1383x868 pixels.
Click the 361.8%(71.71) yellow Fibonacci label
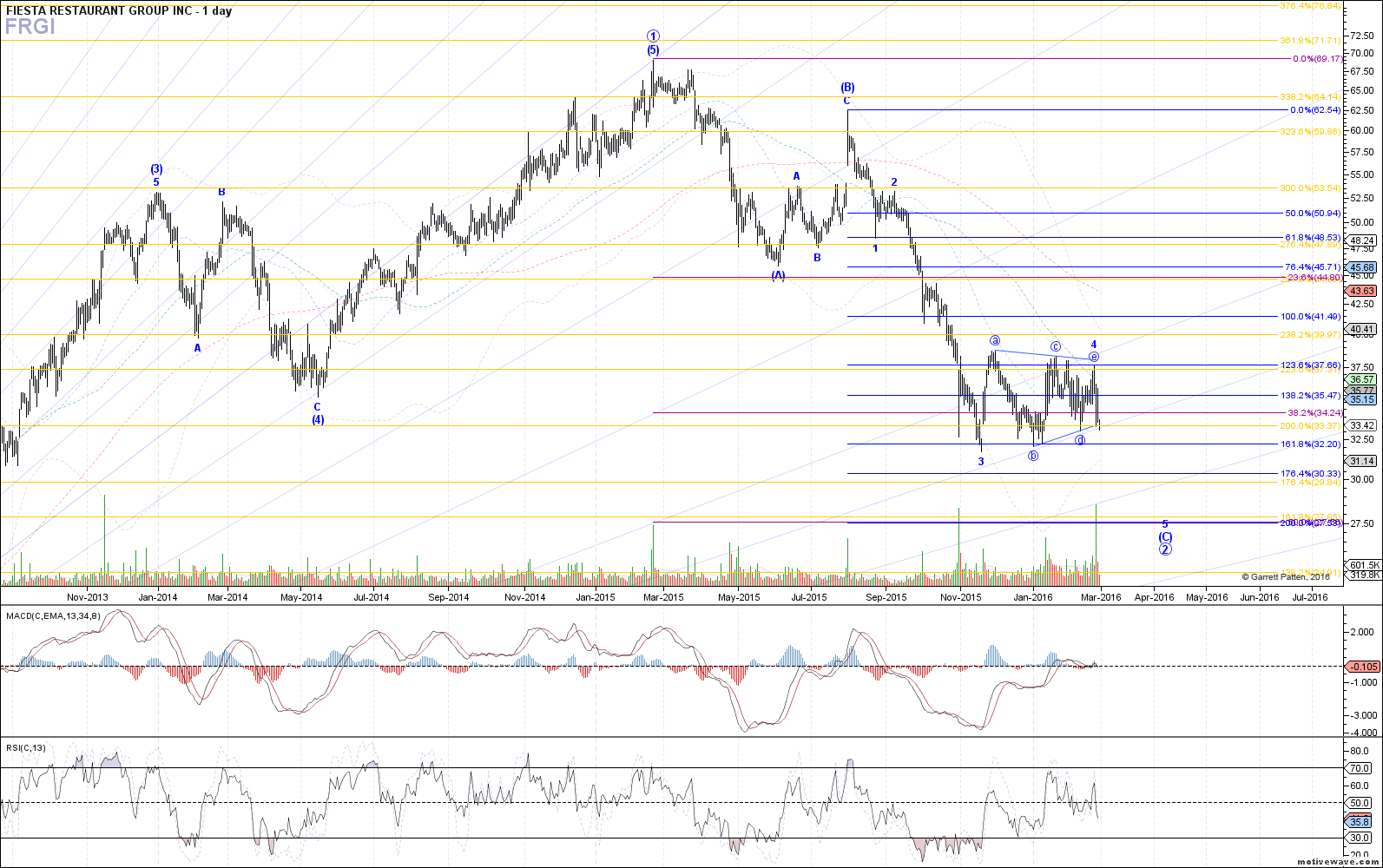[1311, 40]
